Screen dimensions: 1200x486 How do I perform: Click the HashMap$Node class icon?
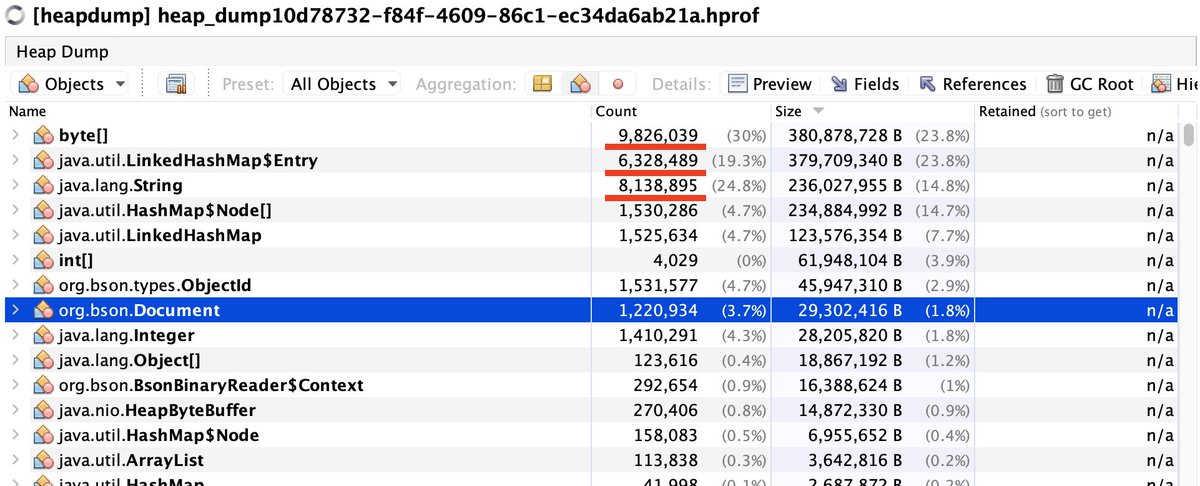pyautogui.click(x=42, y=435)
